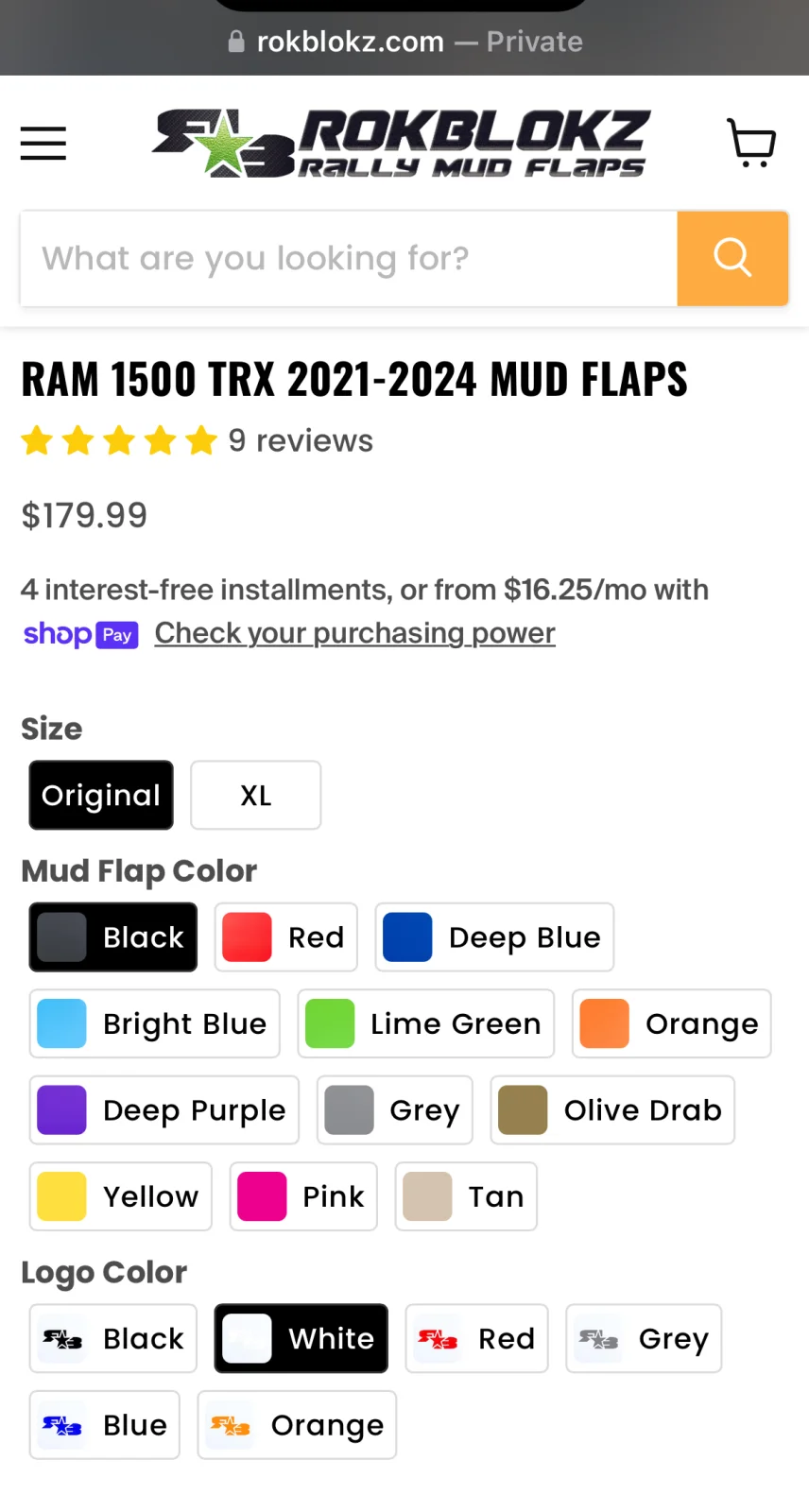Click the Shop Pay logo

pos(81,634)
